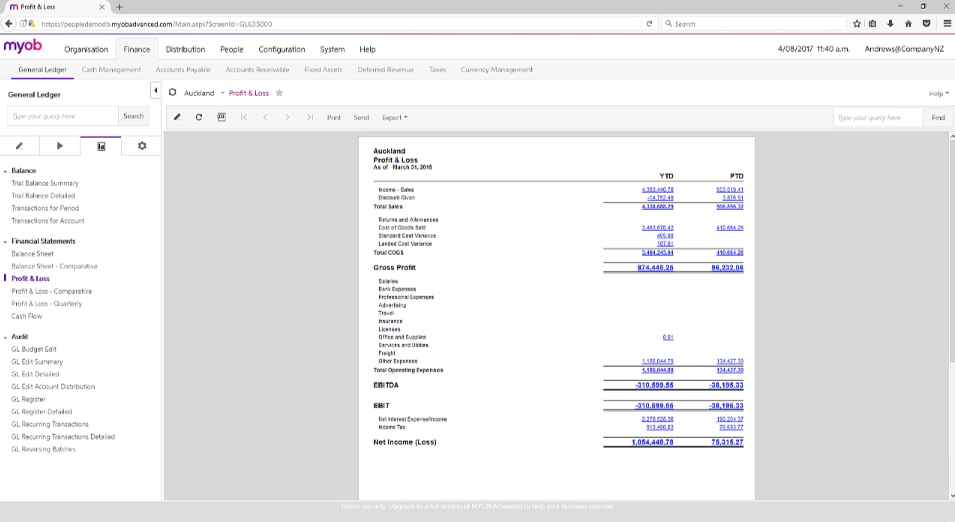Expand the Help dropdown at top right
Image resolution: width=955 pixels, height=522 pixels.
point(938,93)
